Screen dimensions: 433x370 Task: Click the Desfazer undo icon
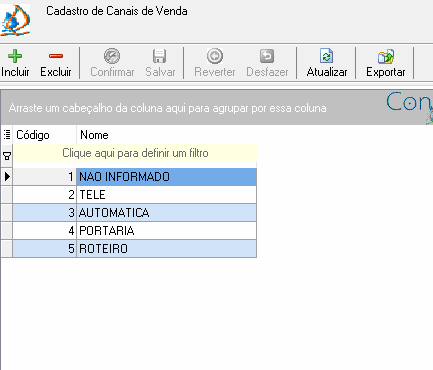click(x=267, y=56)
